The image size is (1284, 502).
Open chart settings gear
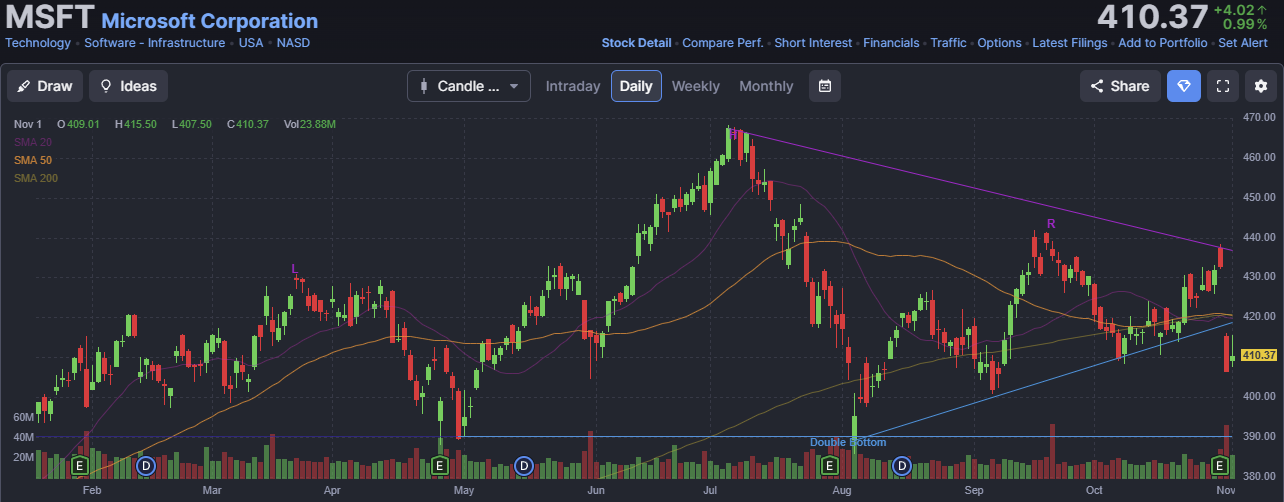point(1260,86)
